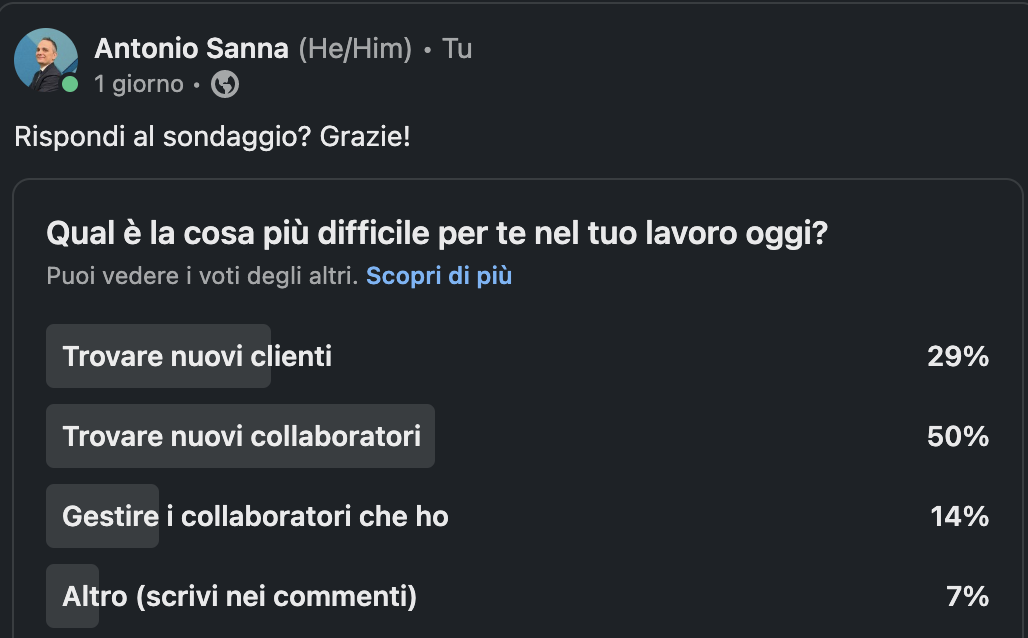
Task: Click the (He/Him) pronoun label
Action: [355, 49]
